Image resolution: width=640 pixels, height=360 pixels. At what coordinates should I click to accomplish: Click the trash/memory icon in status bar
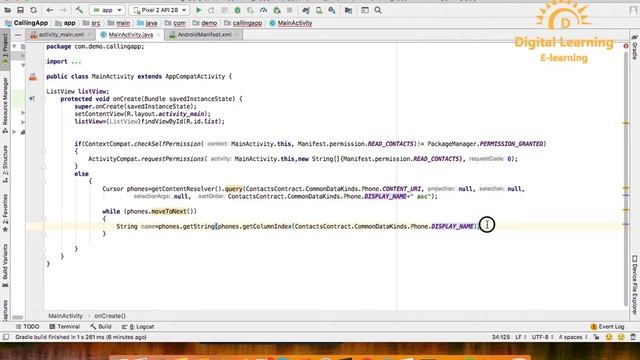pyautogui.click(x=633, y=337)
